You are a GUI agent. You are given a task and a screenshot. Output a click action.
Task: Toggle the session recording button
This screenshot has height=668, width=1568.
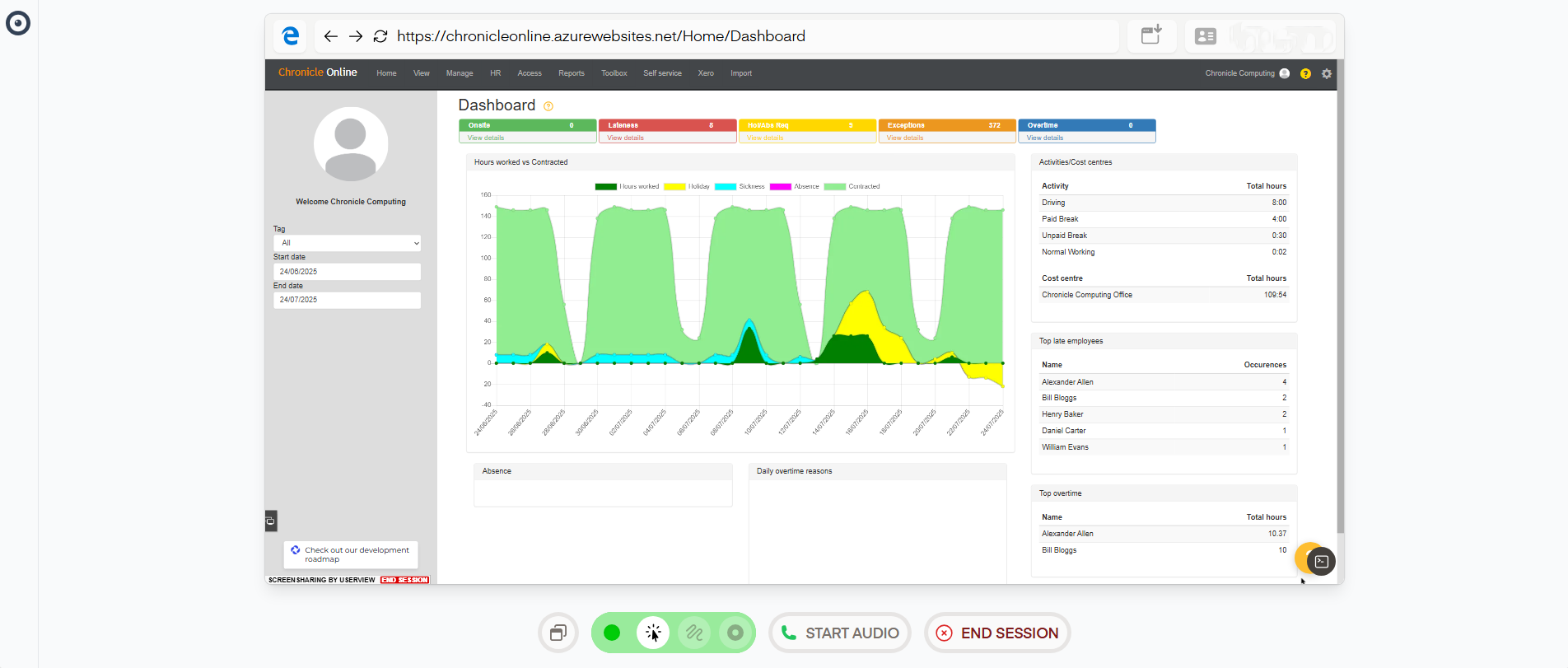(735, 633)
